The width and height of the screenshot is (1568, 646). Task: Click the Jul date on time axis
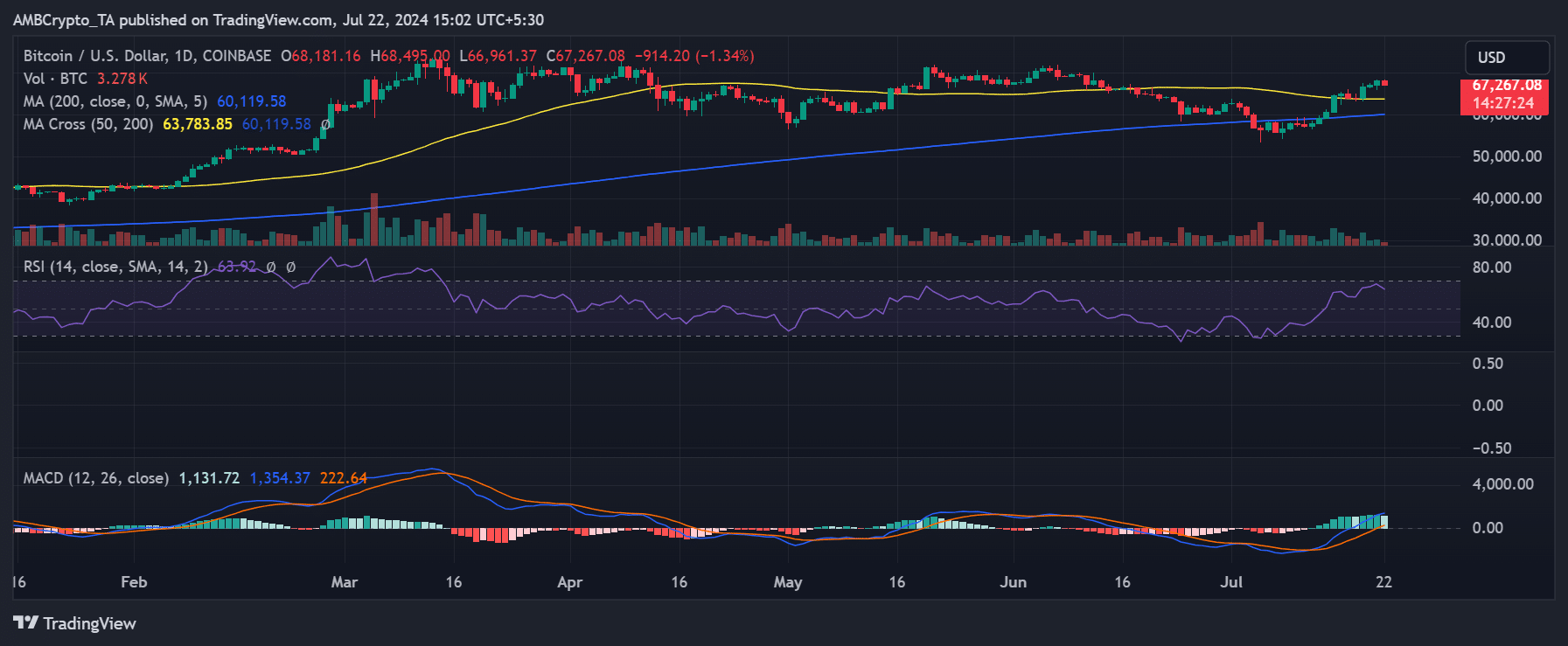click(1231, 582)
